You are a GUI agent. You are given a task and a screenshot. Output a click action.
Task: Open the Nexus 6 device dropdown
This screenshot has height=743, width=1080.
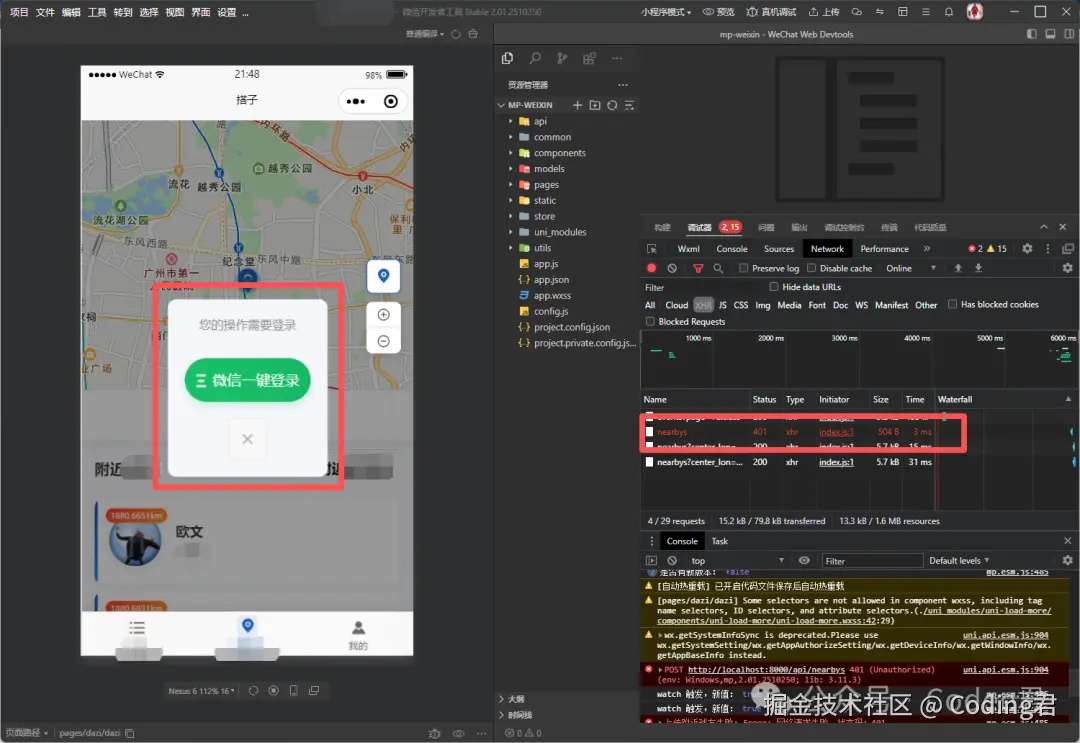pyautogui.click(x=201, y=691)
